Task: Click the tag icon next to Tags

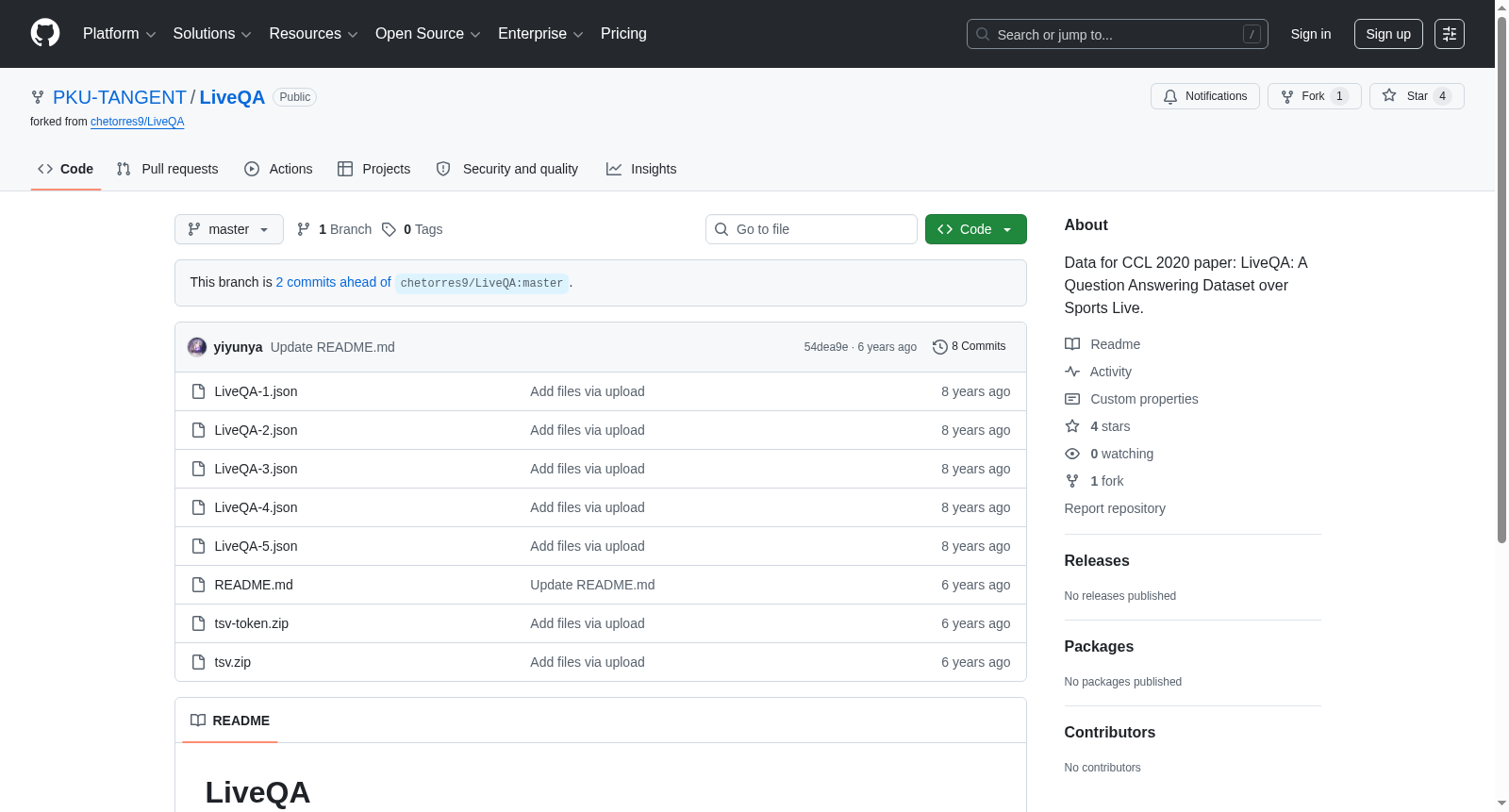Action: [389, 229]
